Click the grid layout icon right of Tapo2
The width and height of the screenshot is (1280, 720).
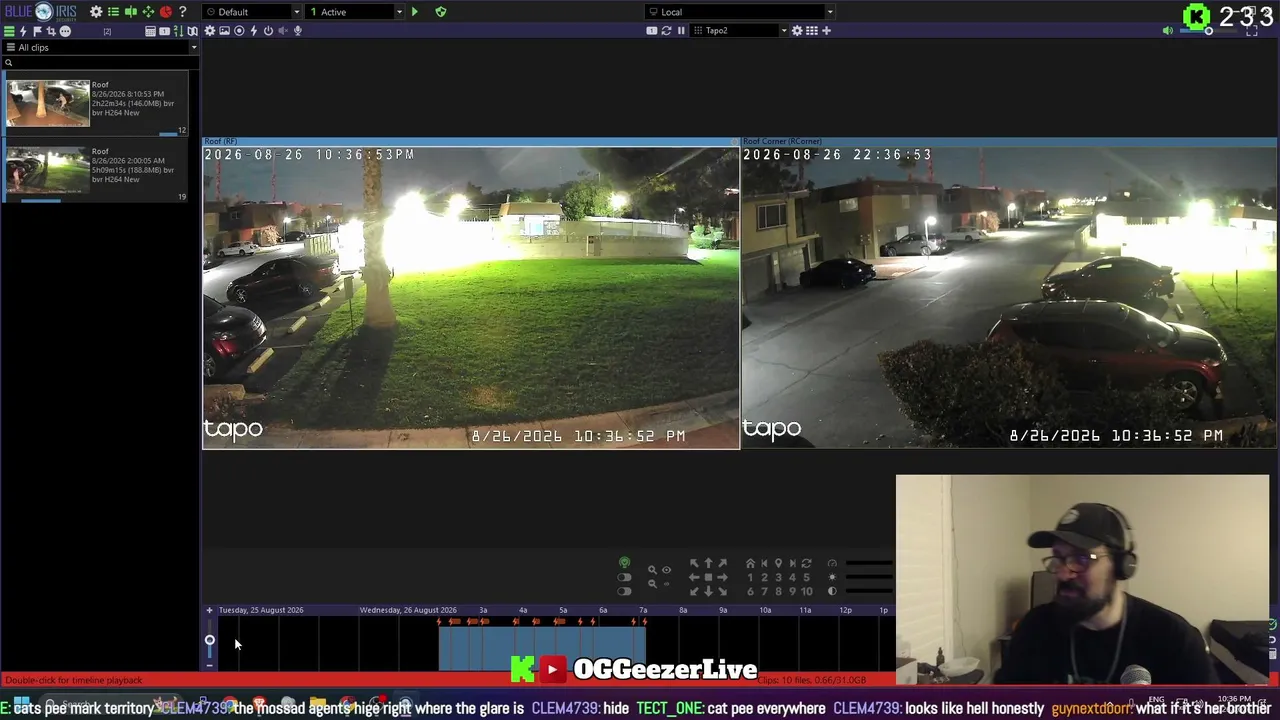click(812, 31)
